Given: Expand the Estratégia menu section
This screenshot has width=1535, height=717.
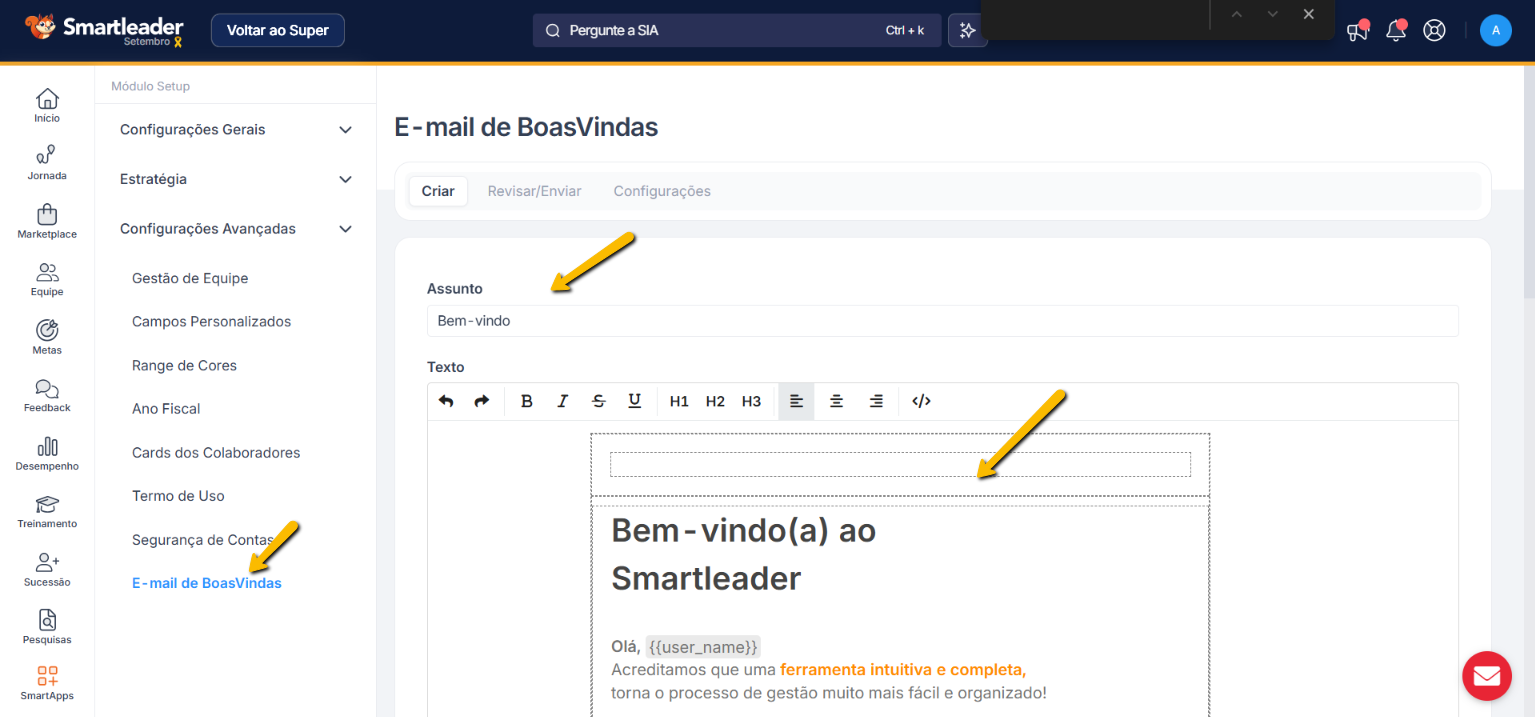Looking at the screenshot, I should coord(236,180).
